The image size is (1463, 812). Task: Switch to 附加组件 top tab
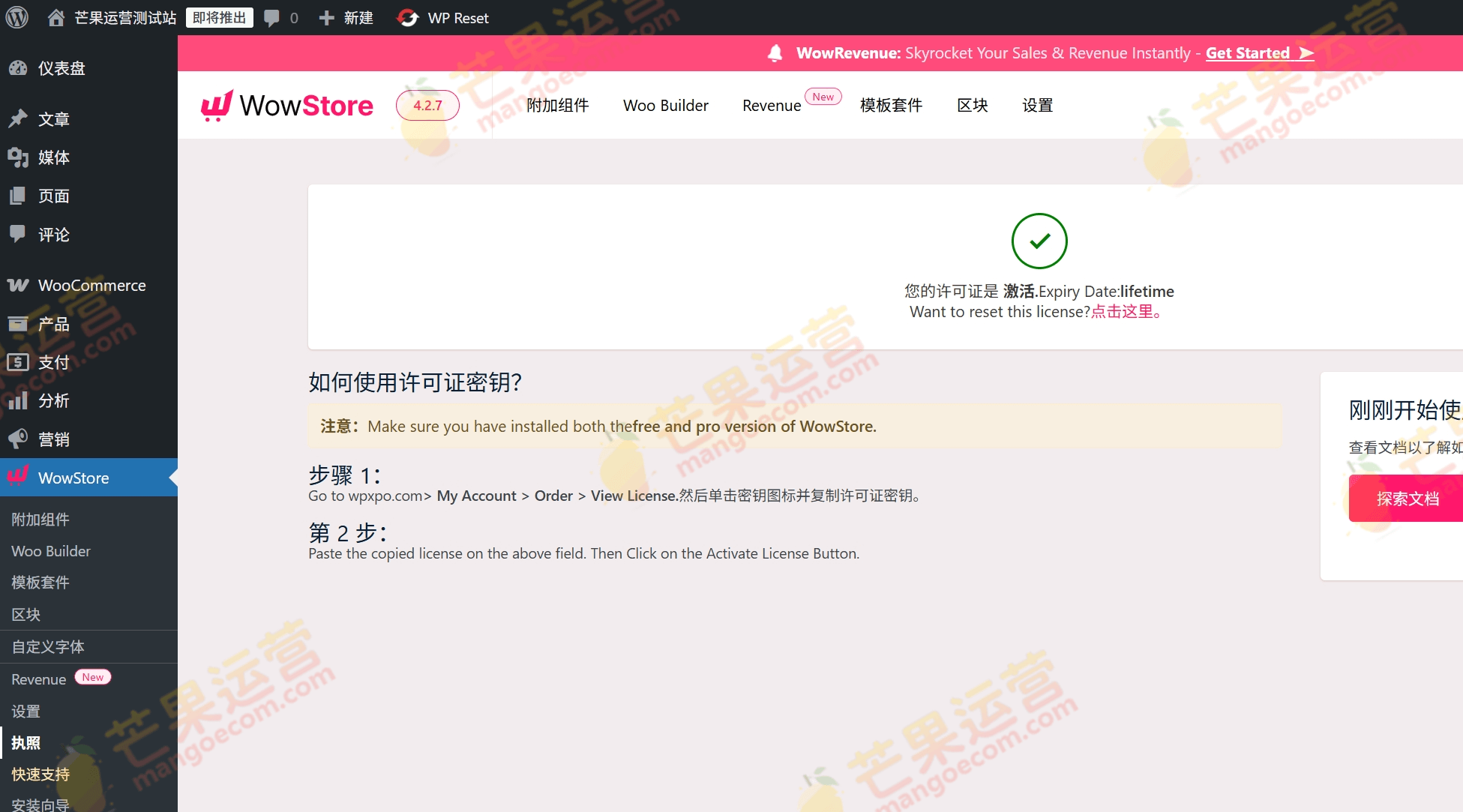tap(557, 106)
